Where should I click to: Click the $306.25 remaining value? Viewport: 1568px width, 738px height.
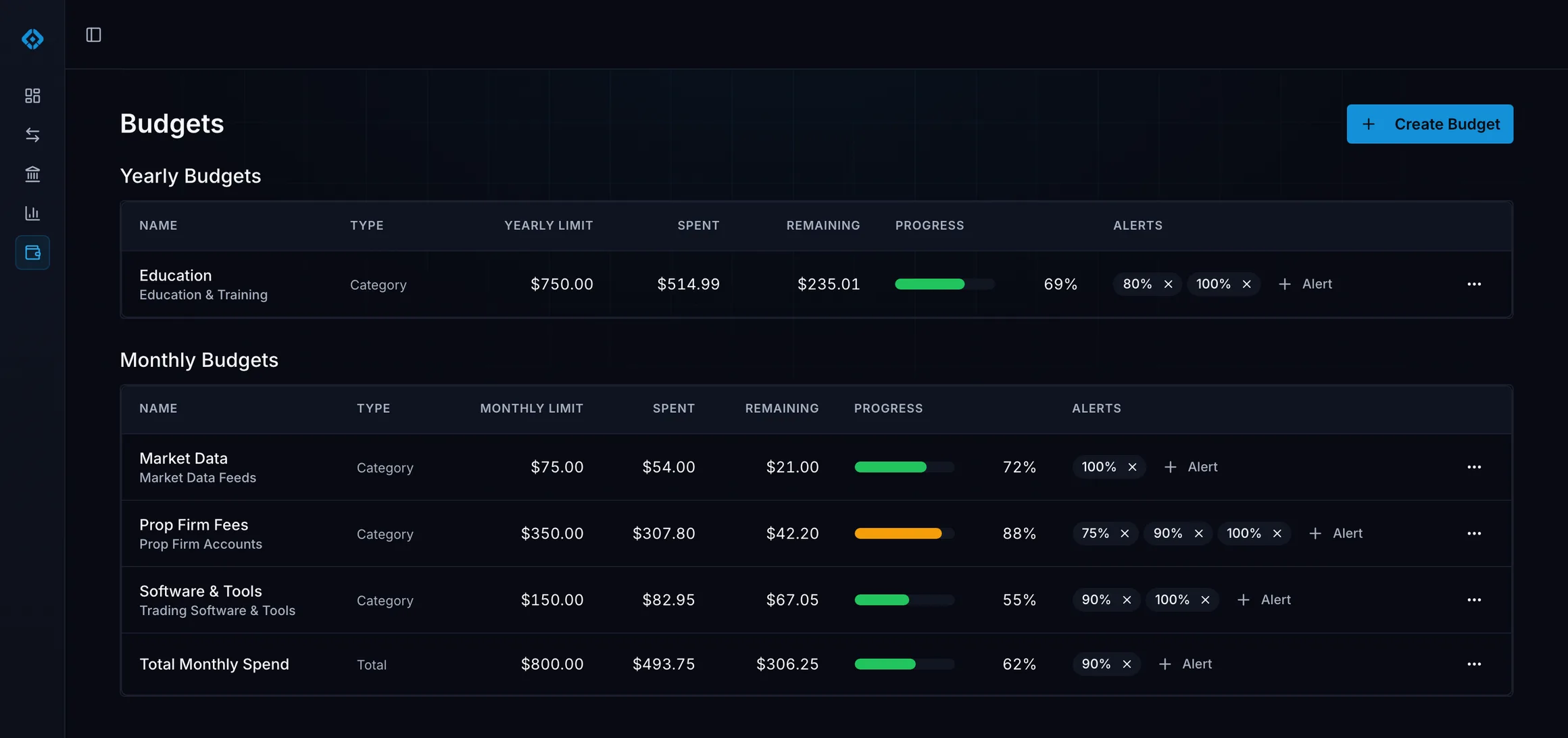(787, 664)
